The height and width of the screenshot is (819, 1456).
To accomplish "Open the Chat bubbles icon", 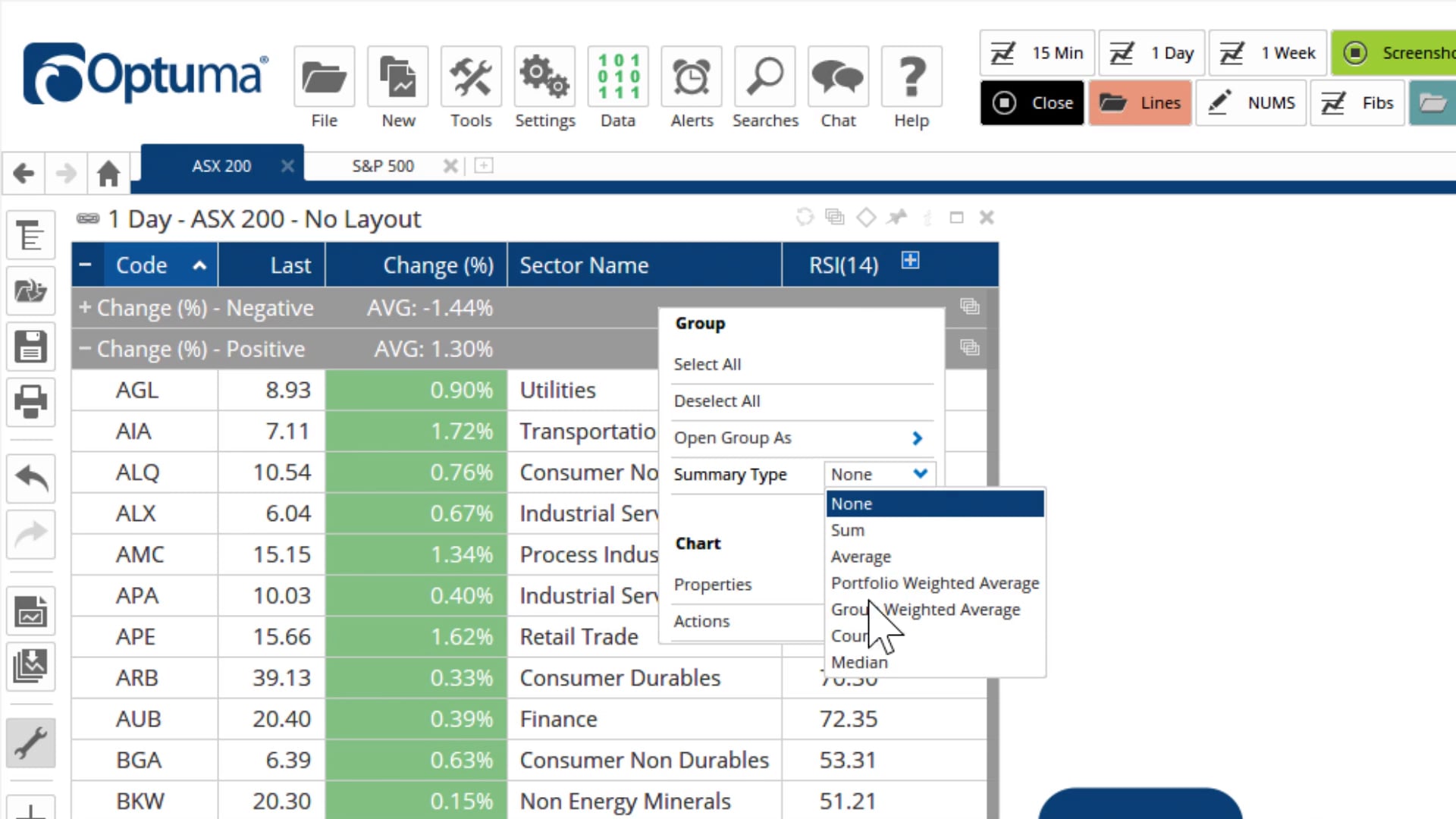I will (x=838, y=77).
